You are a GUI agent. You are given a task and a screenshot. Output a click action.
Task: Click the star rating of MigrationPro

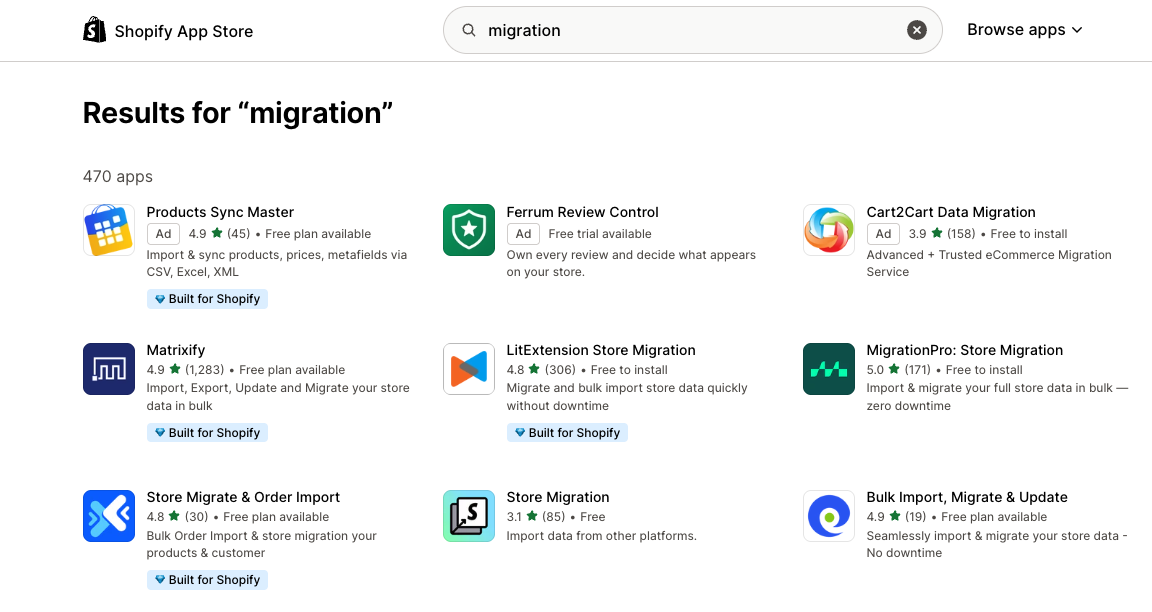click(883, 370)
